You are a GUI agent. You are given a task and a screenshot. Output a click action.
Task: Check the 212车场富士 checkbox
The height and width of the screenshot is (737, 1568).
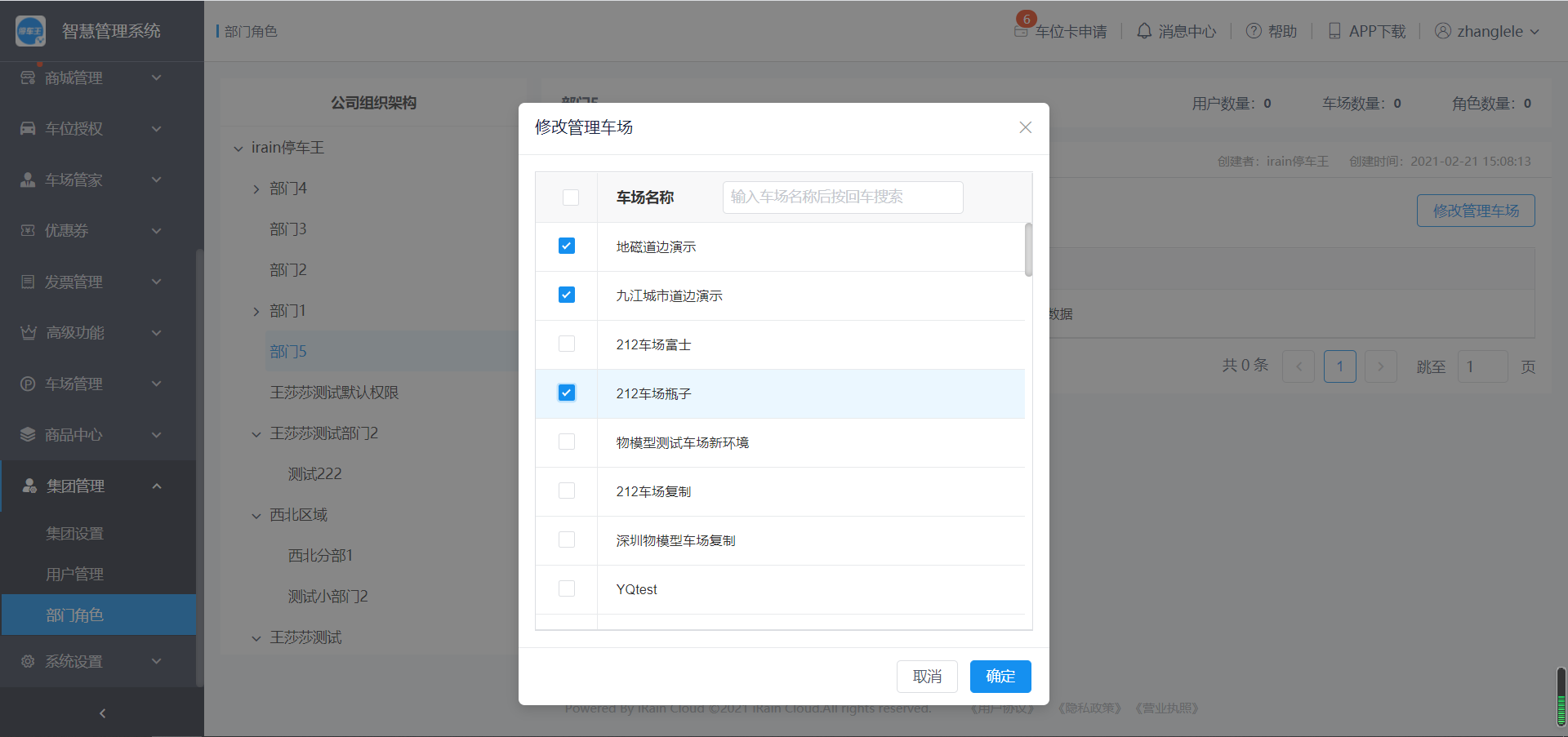(567, 344)
